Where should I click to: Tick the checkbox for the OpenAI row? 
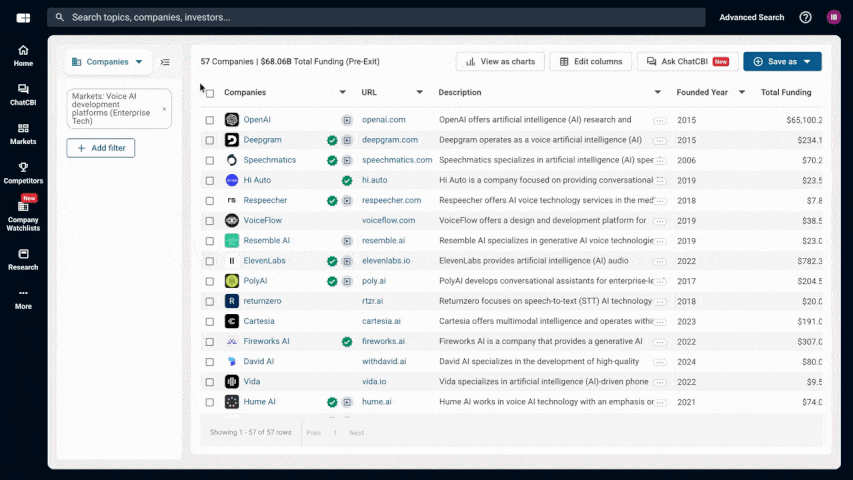click(210, 120)
